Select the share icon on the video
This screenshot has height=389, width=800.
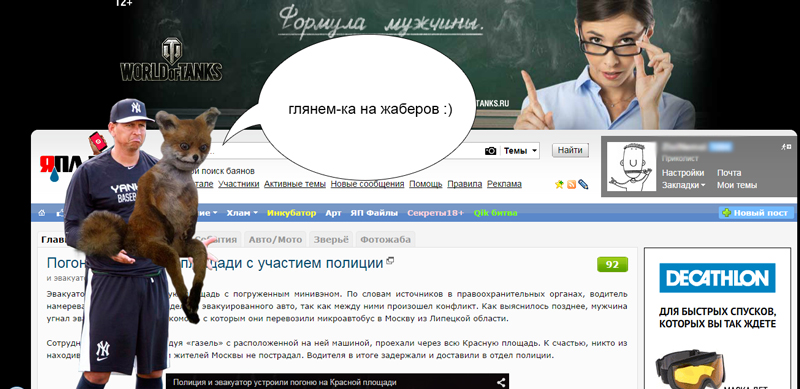502,382
